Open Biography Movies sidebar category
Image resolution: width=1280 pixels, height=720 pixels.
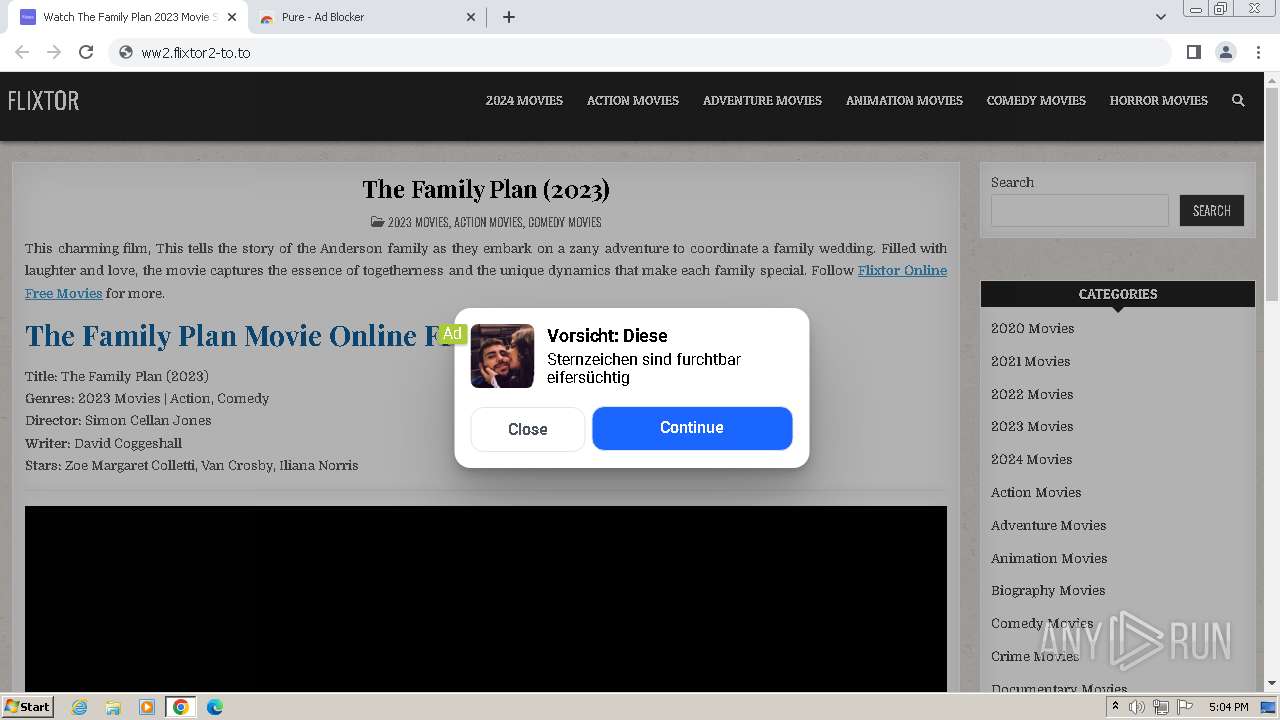pos(1048,590)
